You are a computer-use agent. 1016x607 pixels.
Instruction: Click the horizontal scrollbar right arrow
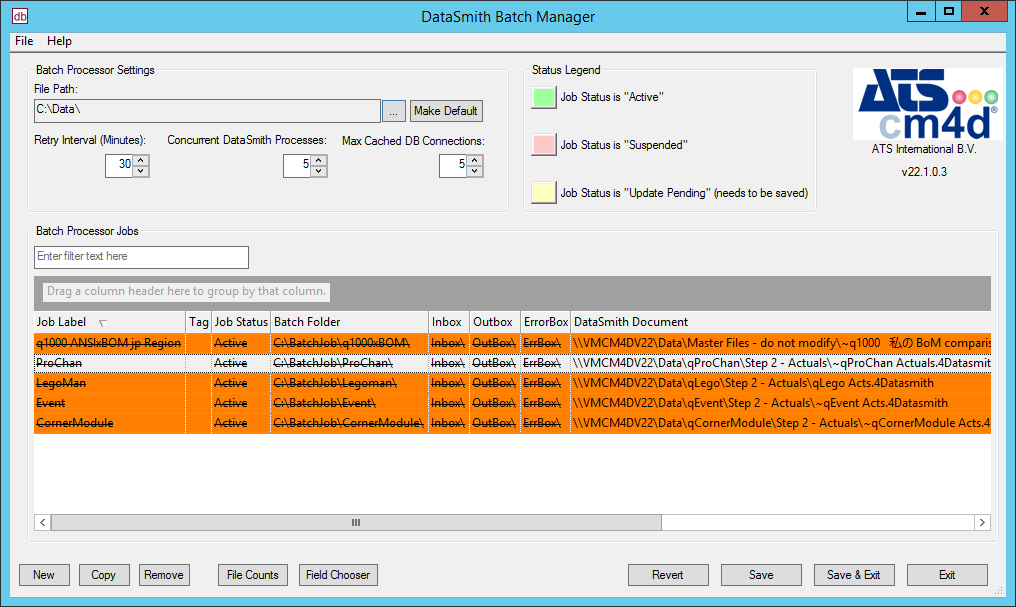coord(982,522)
